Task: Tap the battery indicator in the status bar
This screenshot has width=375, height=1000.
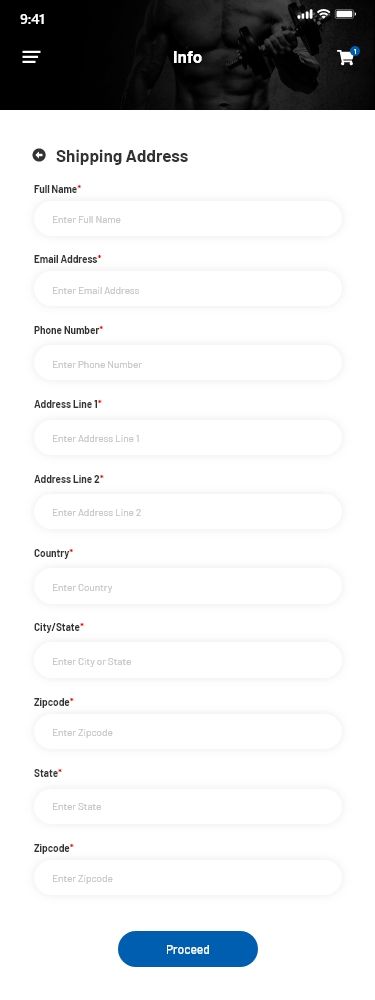Action: point(345,14)
